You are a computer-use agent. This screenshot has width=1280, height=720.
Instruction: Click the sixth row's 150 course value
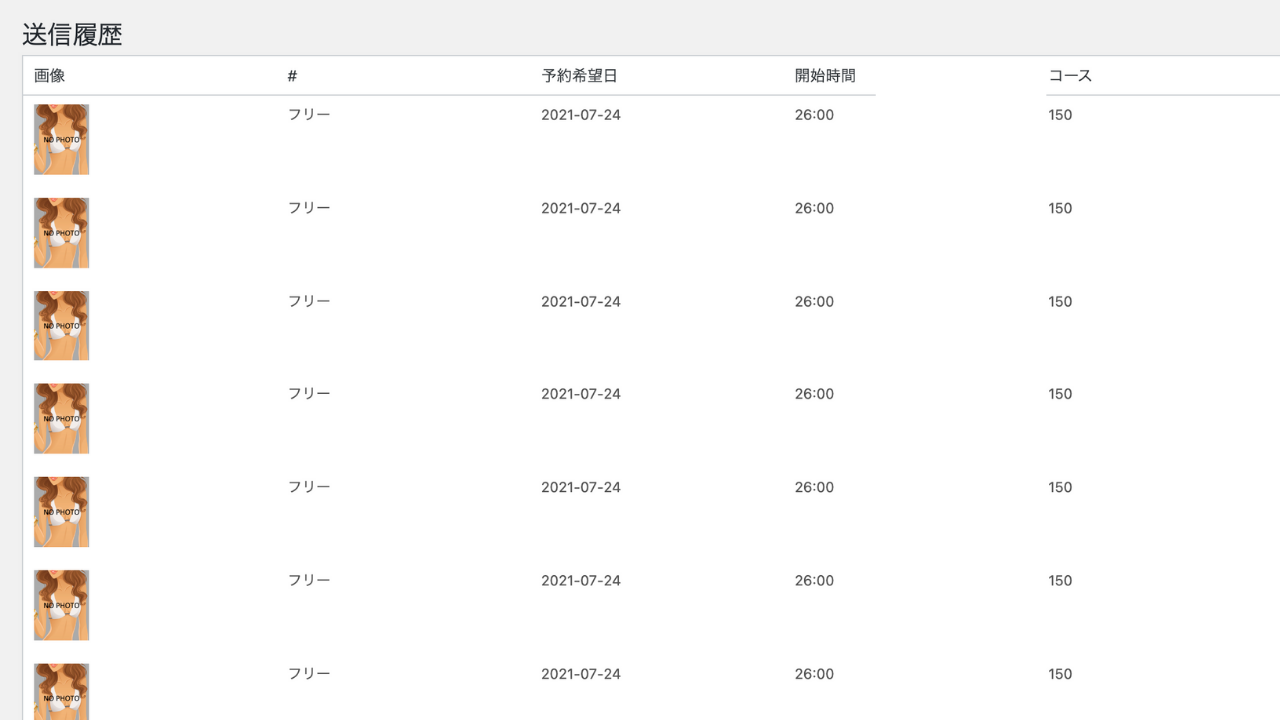pos(1060,580)
